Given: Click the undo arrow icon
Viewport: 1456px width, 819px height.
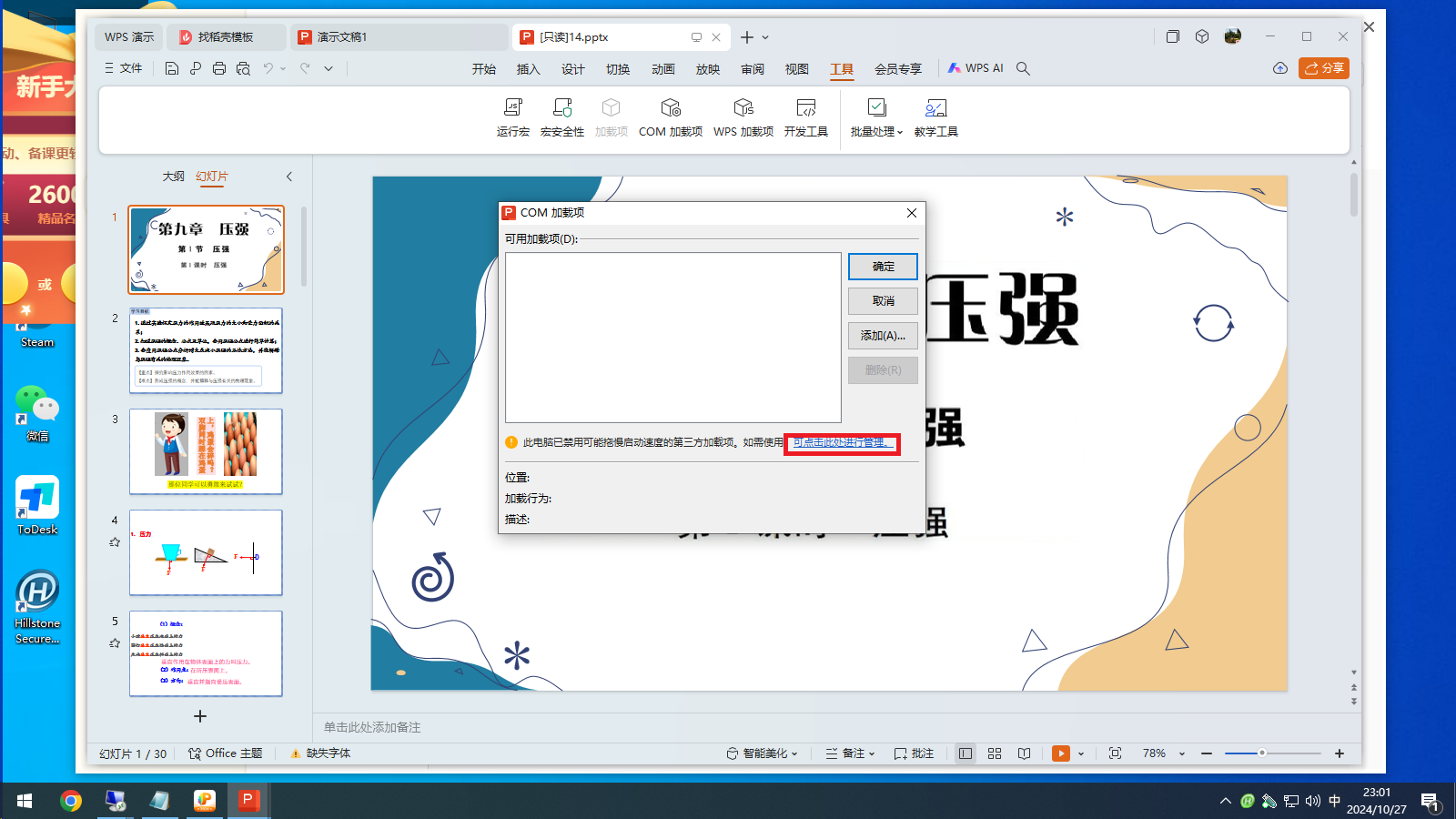Looking at the screenshot, I should [268, 68].
